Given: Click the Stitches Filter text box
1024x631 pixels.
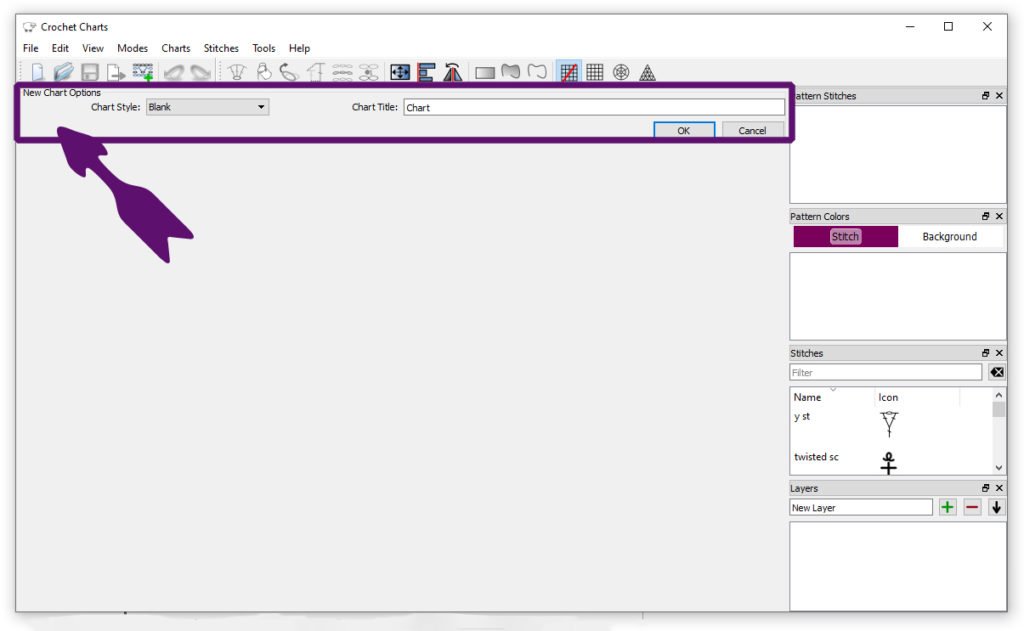Looking at the screenshot, I should click(885, 372).
